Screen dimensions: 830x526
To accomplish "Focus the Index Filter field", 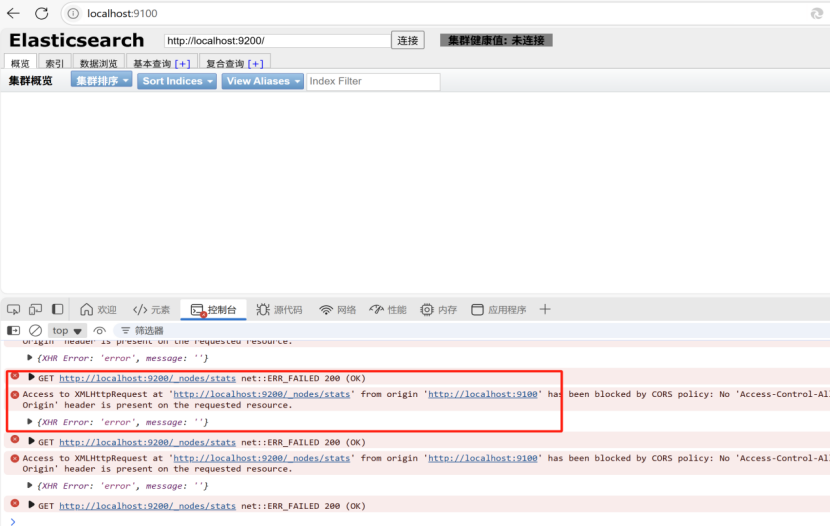I will 373,81.
